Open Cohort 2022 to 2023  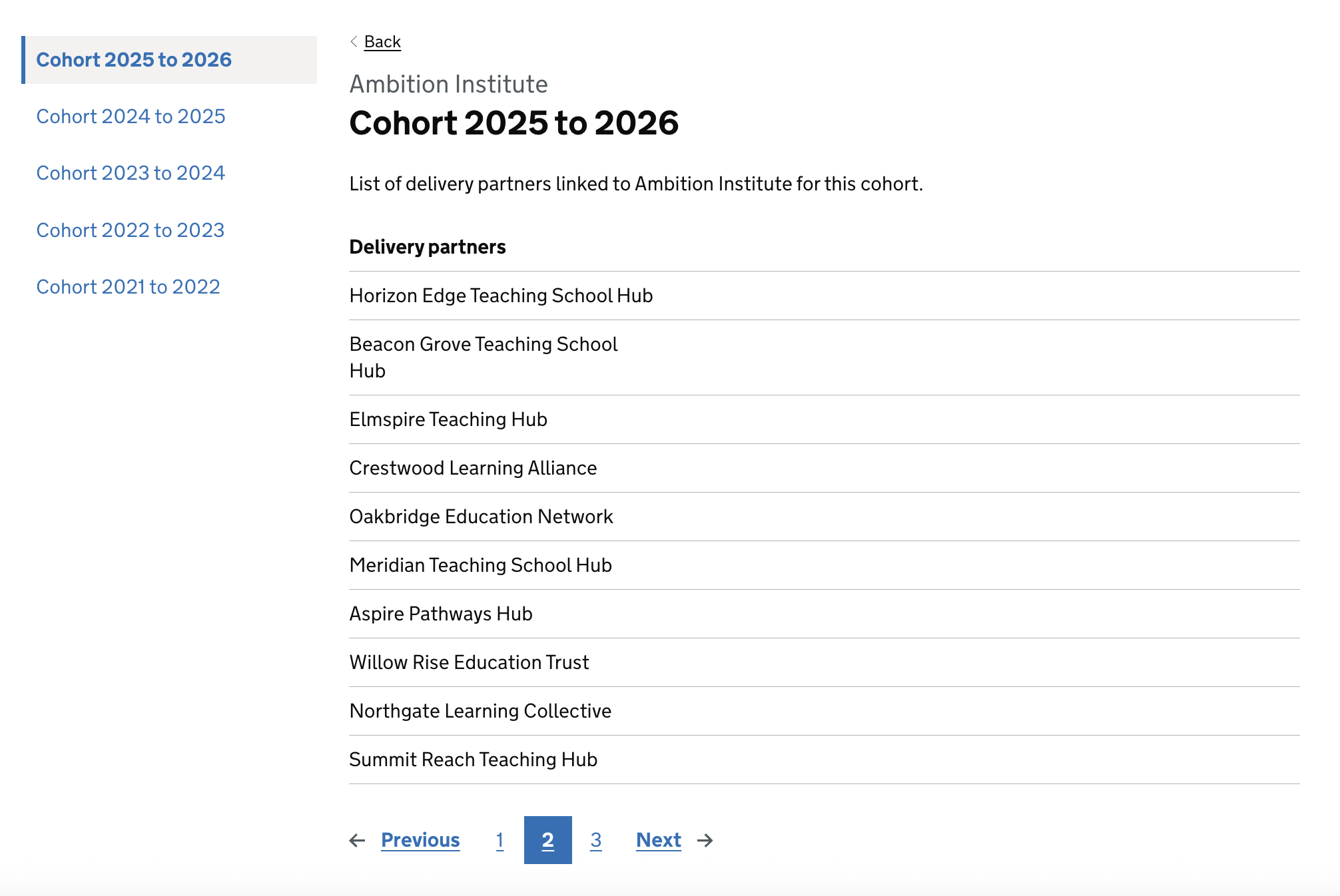pos(130,230)
